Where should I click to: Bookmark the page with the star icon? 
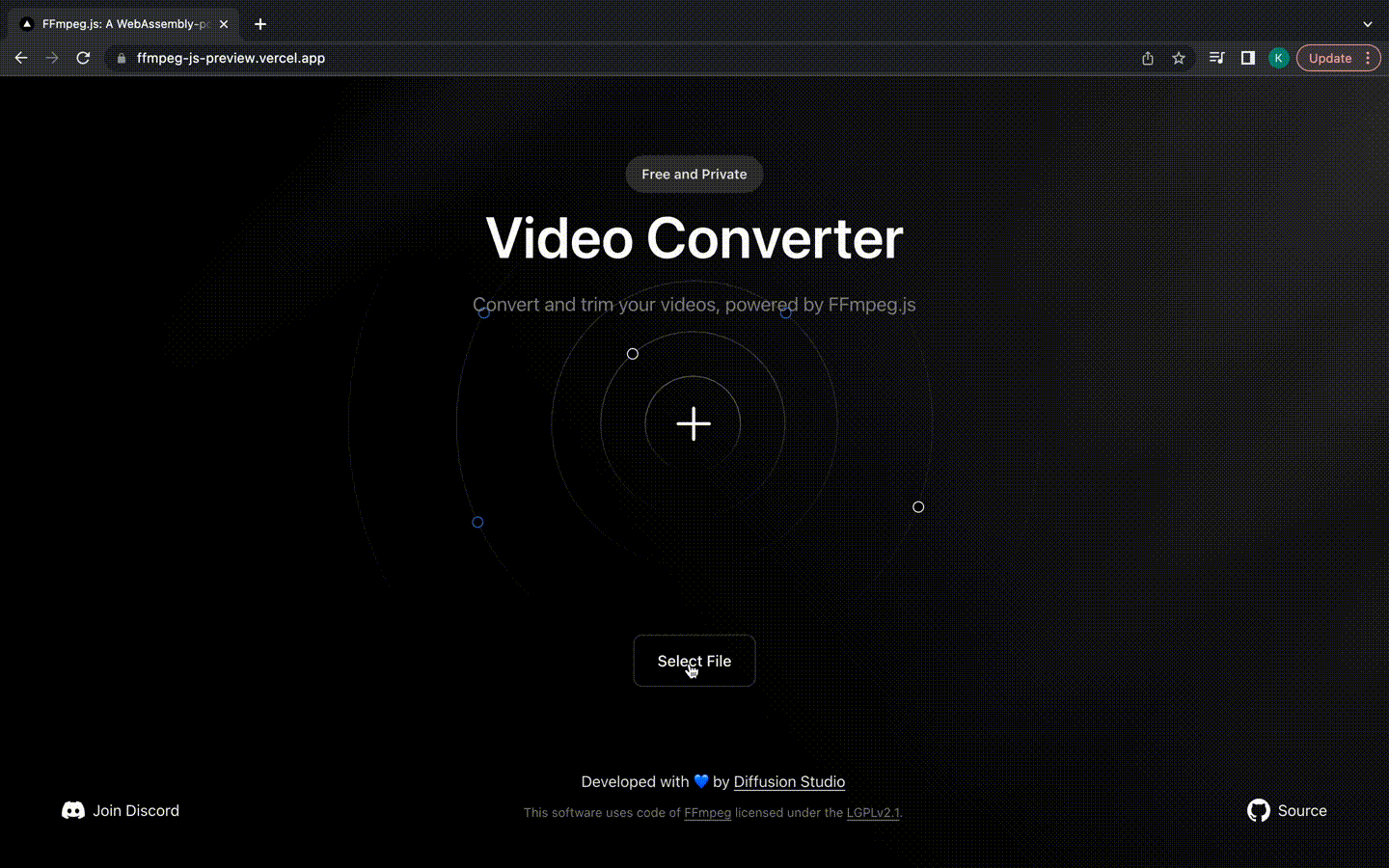point(1179,58)
